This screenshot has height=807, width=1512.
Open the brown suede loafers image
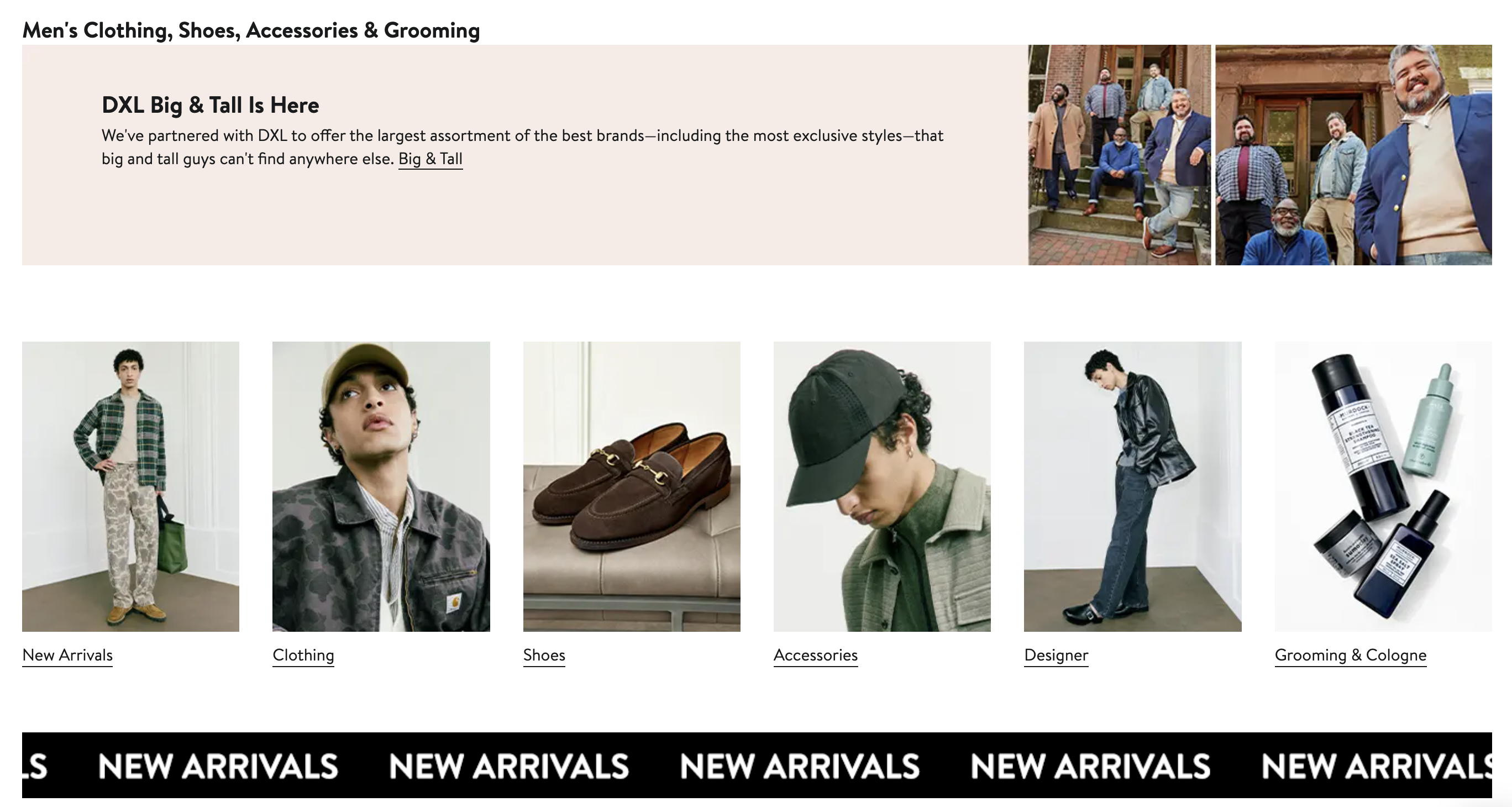632,486
